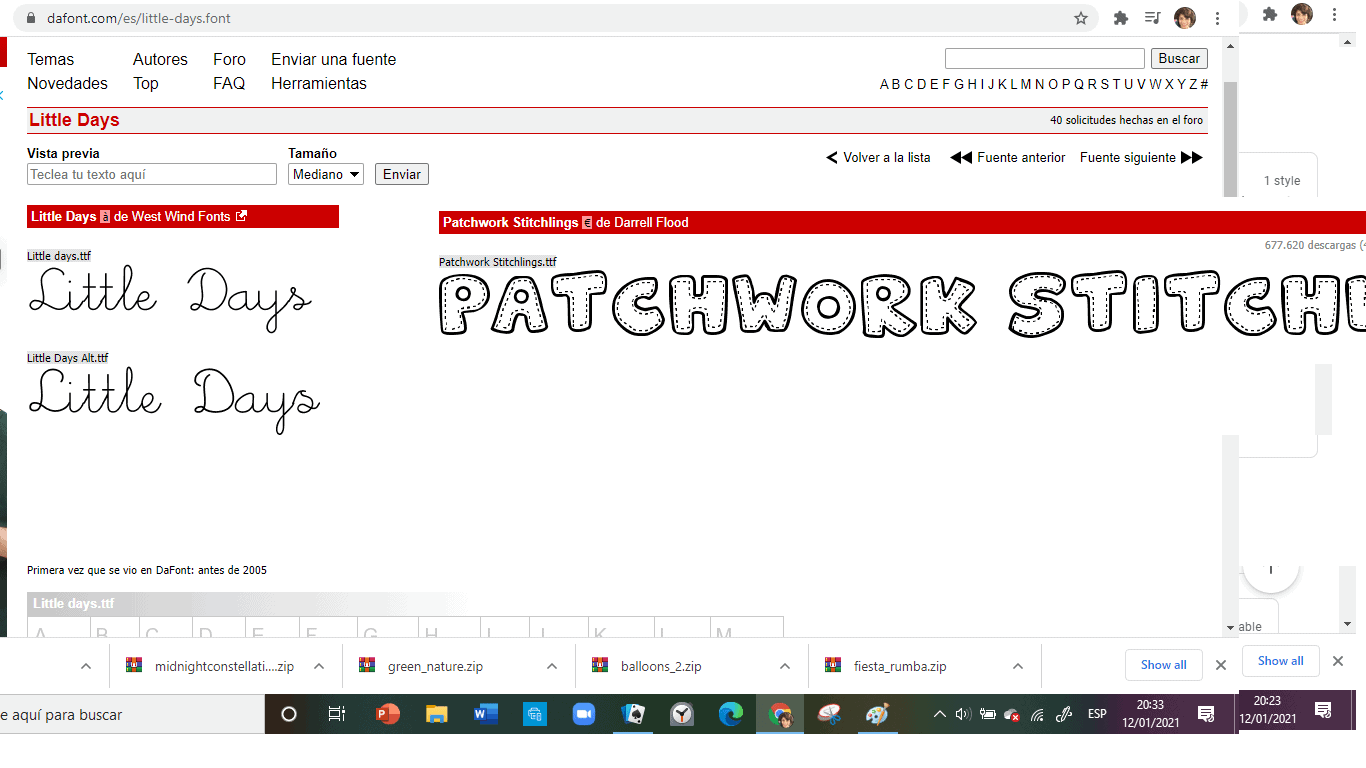Click the ESP language indicator

click(x=1097, y=714)
